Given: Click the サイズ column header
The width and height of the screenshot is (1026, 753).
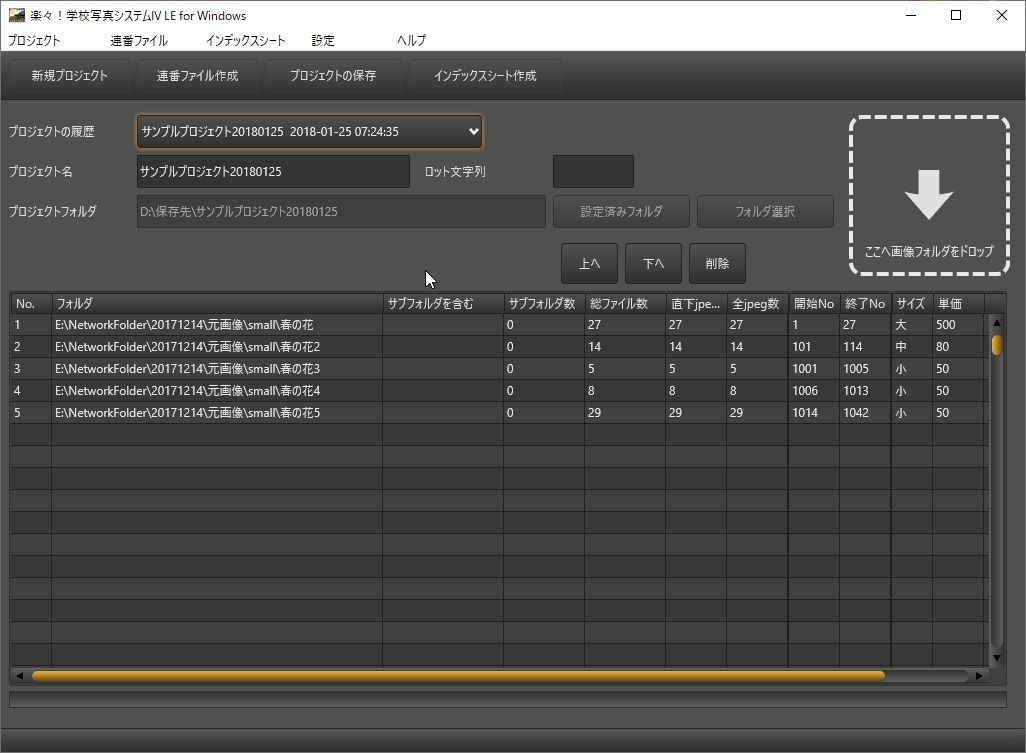Looking at the screenshot, I should [911, 304].
